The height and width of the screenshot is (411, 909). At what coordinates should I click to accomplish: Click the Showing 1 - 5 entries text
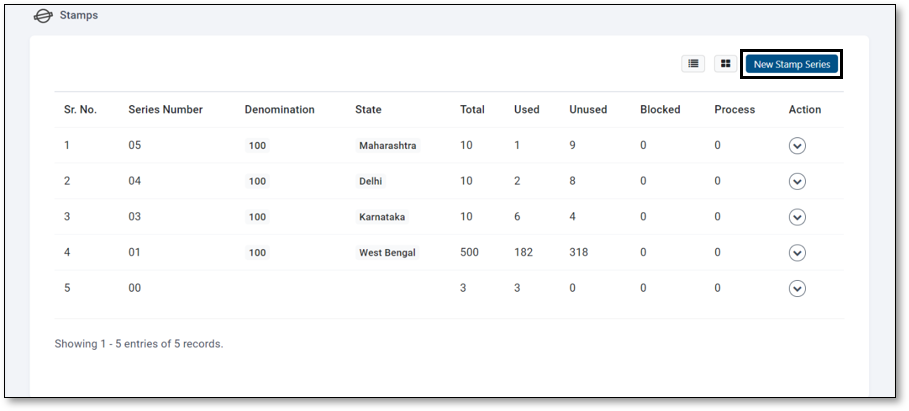pyautogui.click(x=139, y=344)
